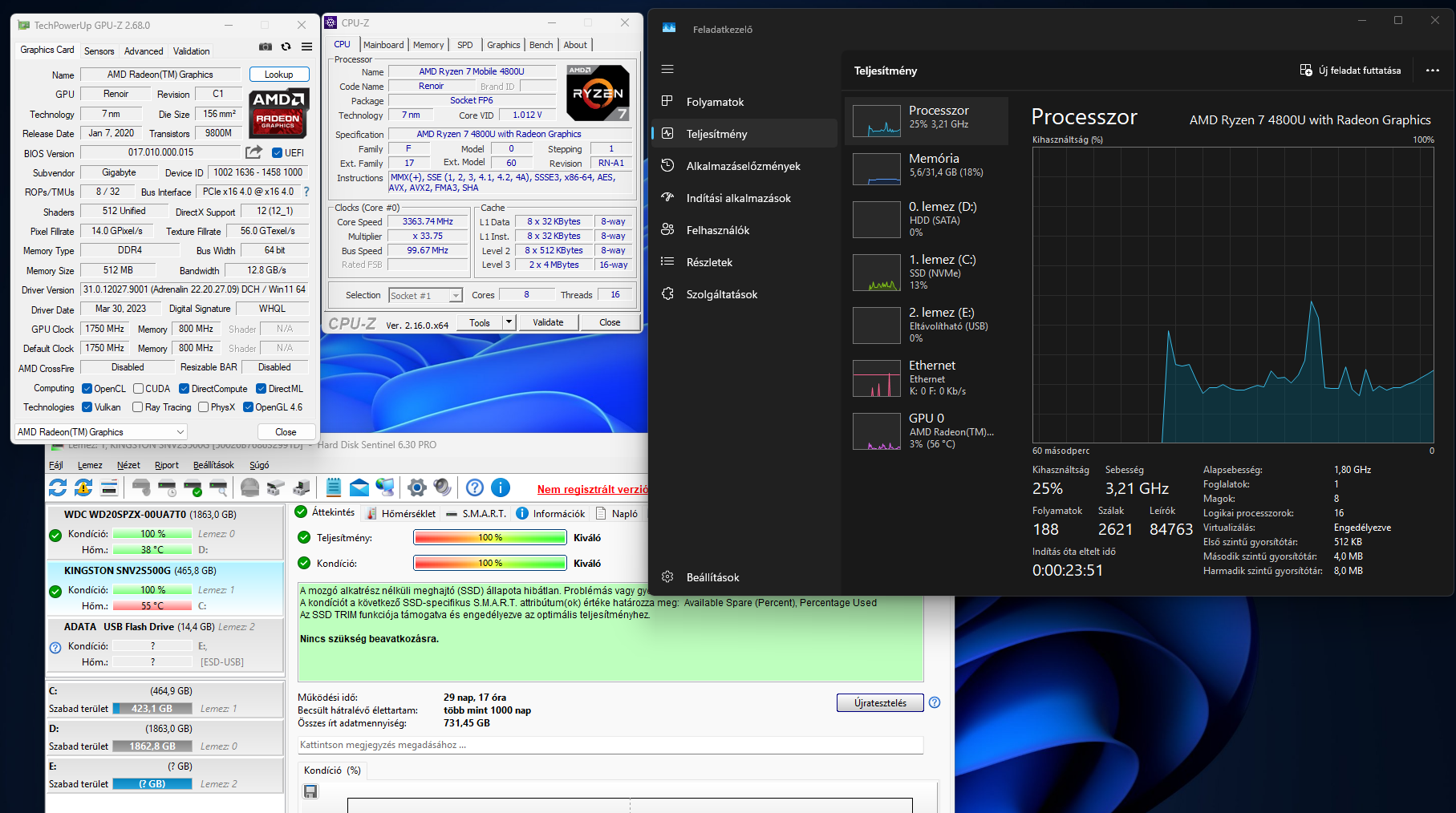Open Folyamatok in Task Manager sidebar

[744, 102]
